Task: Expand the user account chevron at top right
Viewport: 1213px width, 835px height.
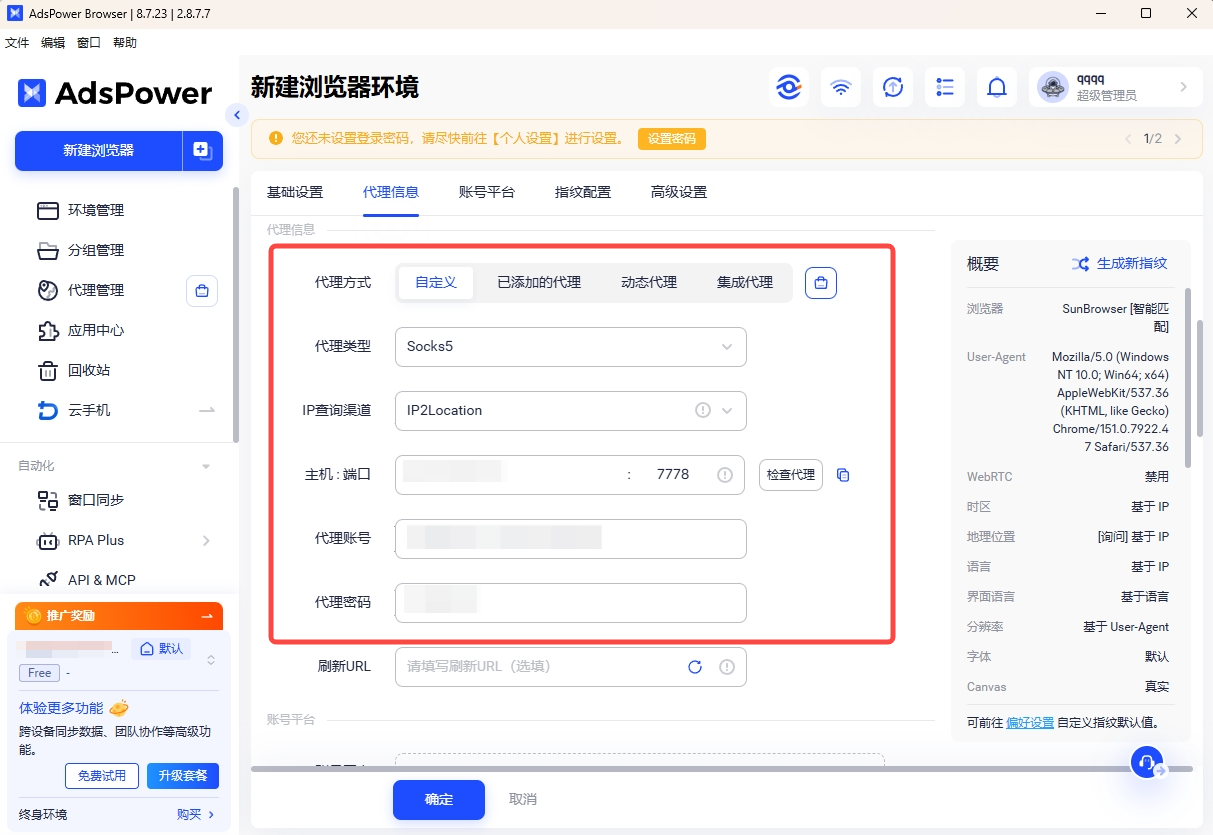Action: pos(1184,87)
